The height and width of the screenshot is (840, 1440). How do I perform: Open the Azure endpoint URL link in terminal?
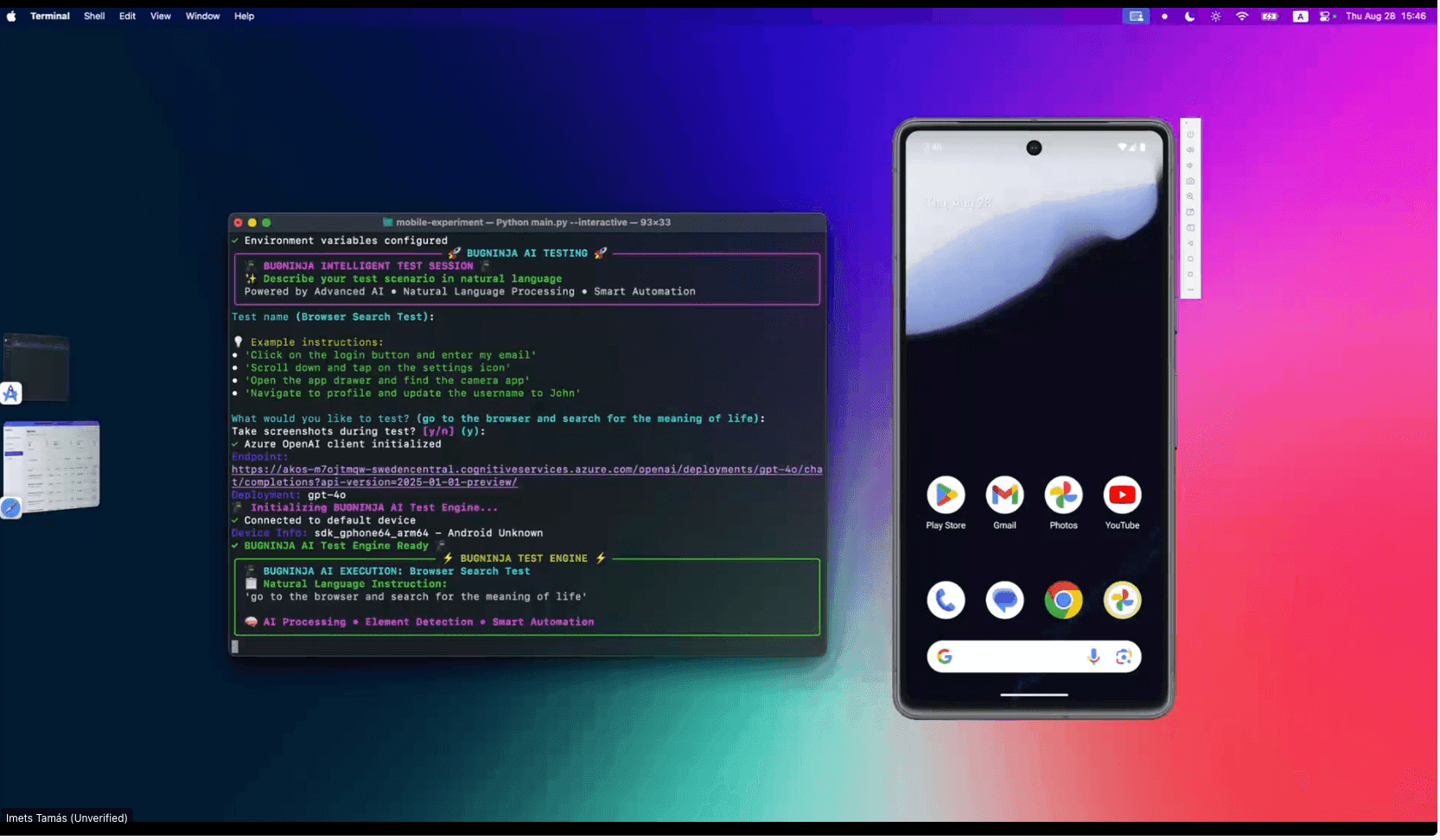527,477
